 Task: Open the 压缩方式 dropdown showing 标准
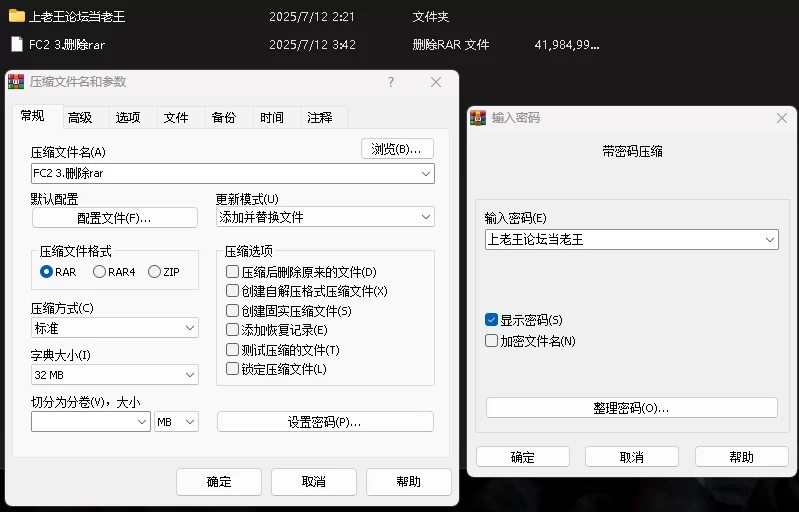[x=115, y=328]
